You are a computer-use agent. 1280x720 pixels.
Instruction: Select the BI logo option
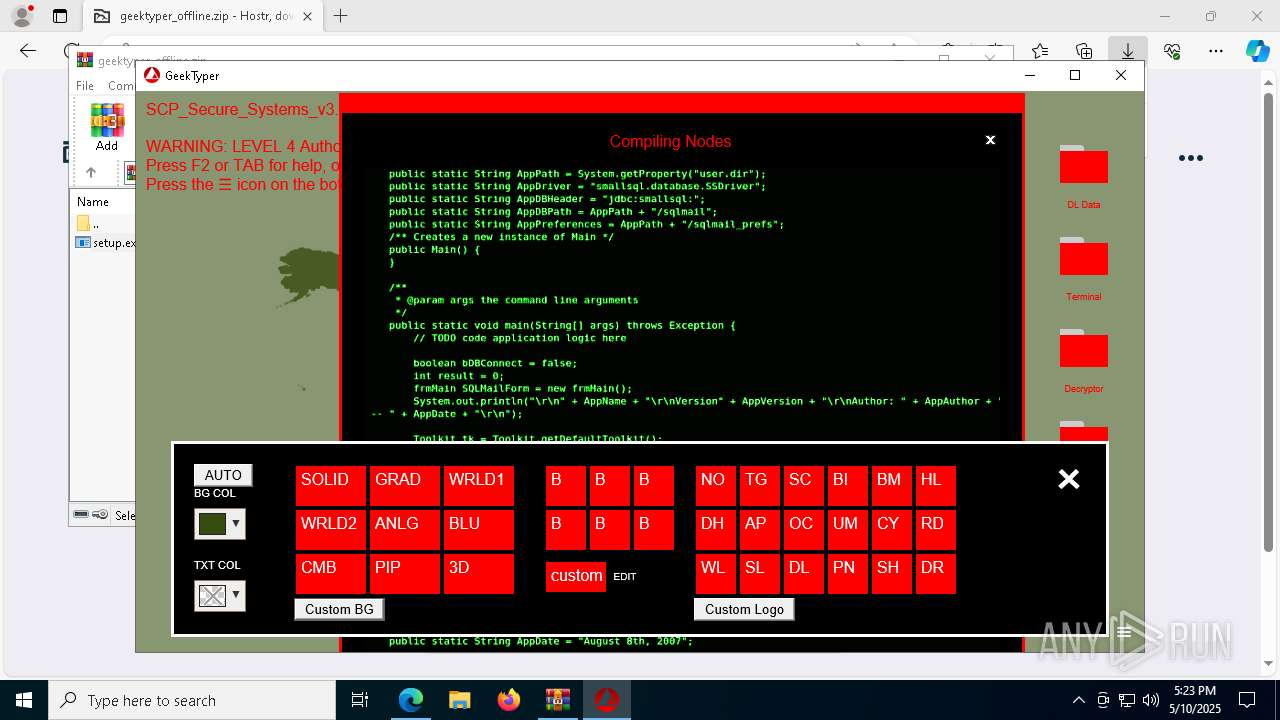[x=848, y=485]
